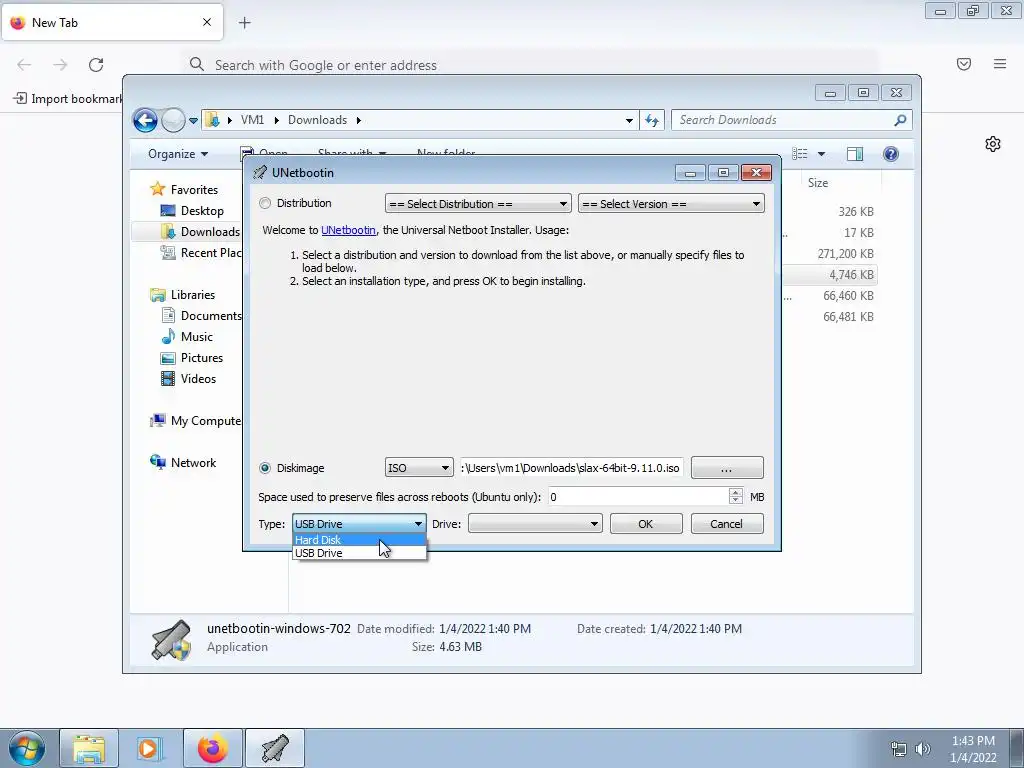
Task: Click Downloads in Explorer address bar
Action: [x=317, y=120]
